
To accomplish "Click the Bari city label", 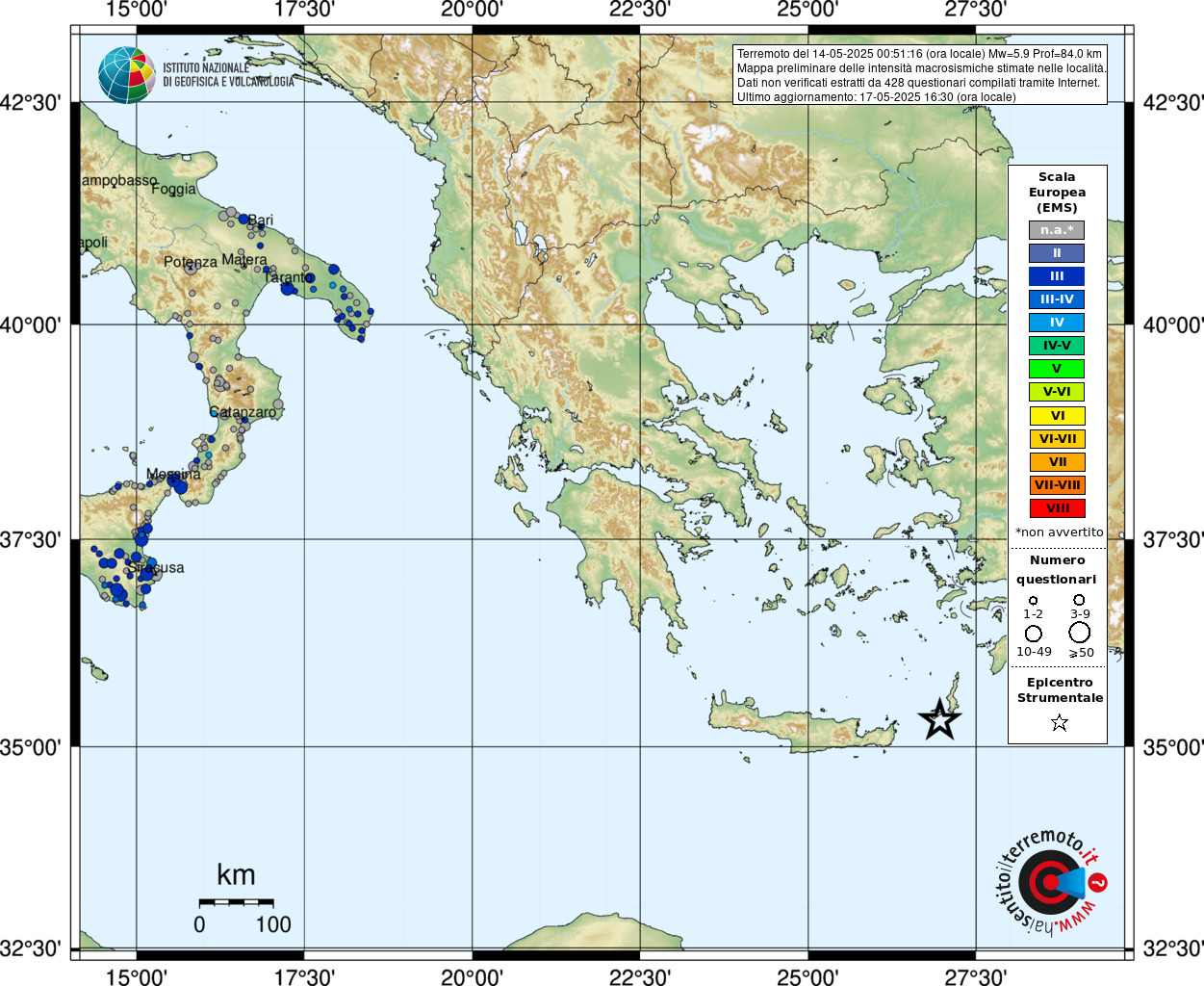I will click(x=261, y=221).
